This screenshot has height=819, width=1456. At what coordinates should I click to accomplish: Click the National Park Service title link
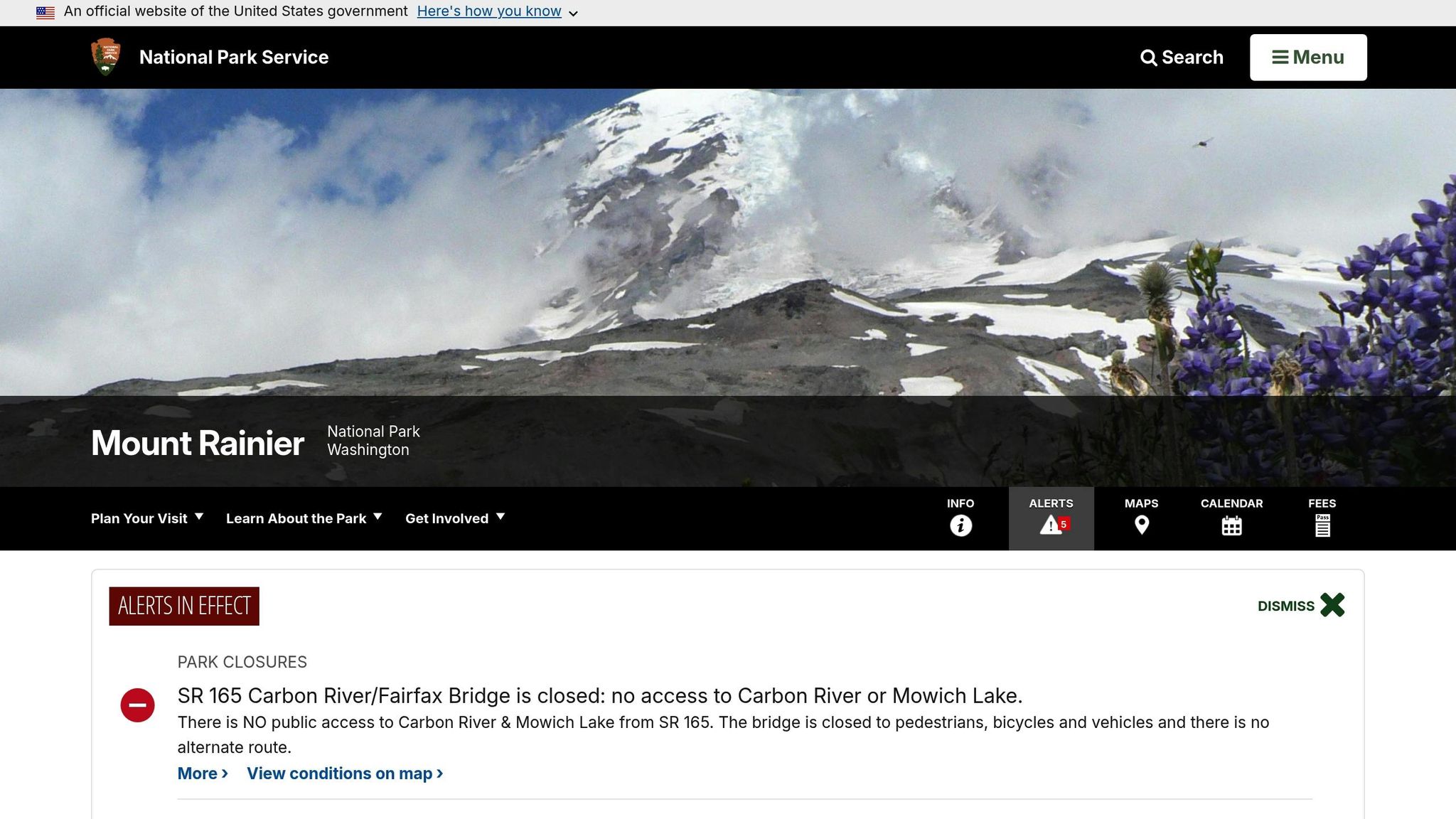coord(234,57)
